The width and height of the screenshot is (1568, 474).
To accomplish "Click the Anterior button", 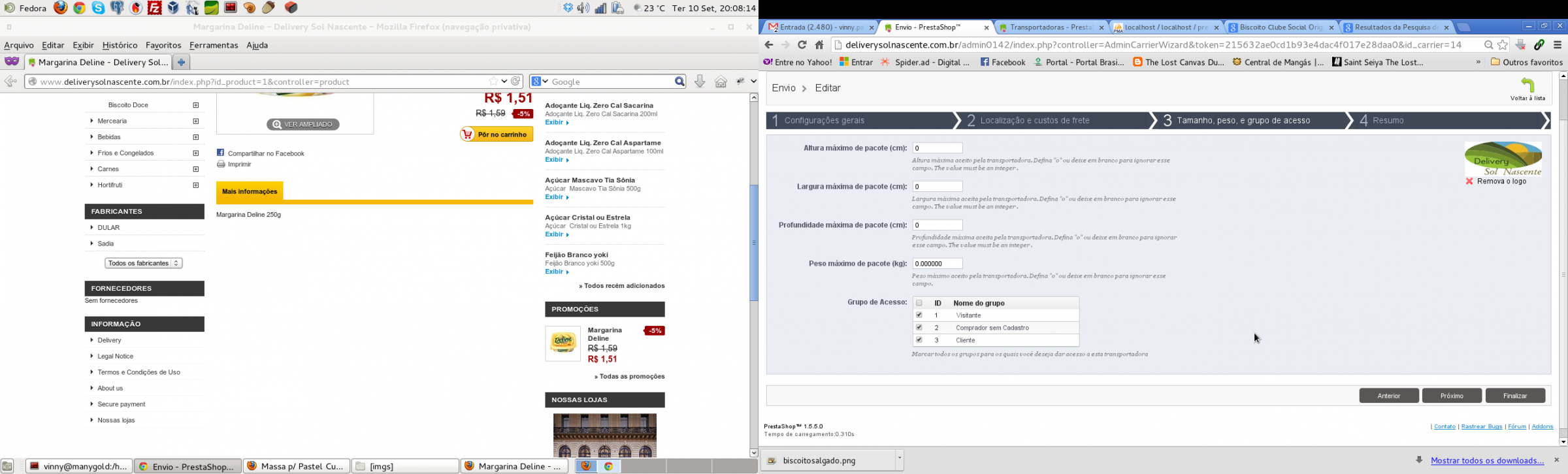I will tap(1389, 396).
